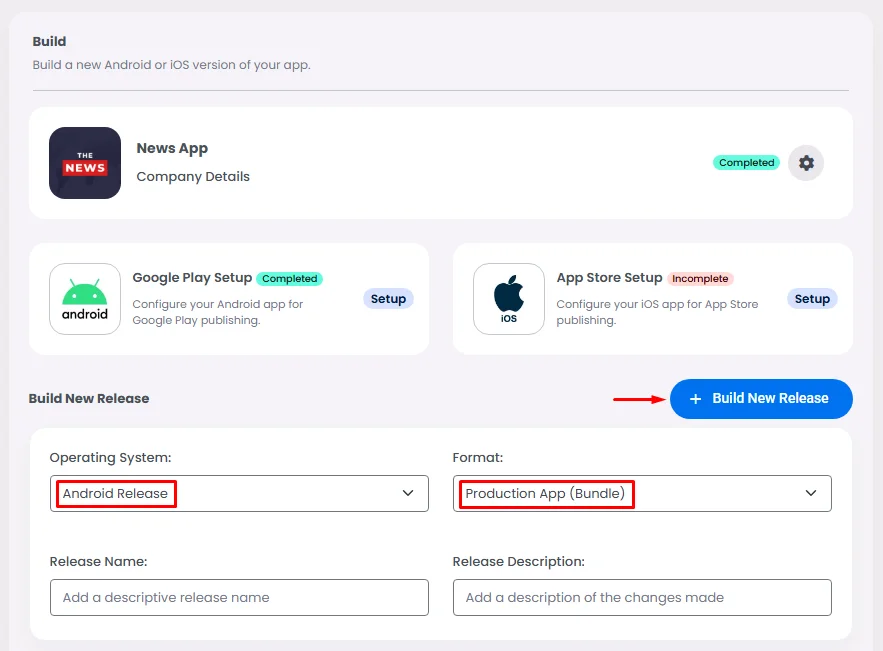Click the Google Play Setup heading
Image resolution: width=883 pixels, height=651 pixels.
coord(192,278)
